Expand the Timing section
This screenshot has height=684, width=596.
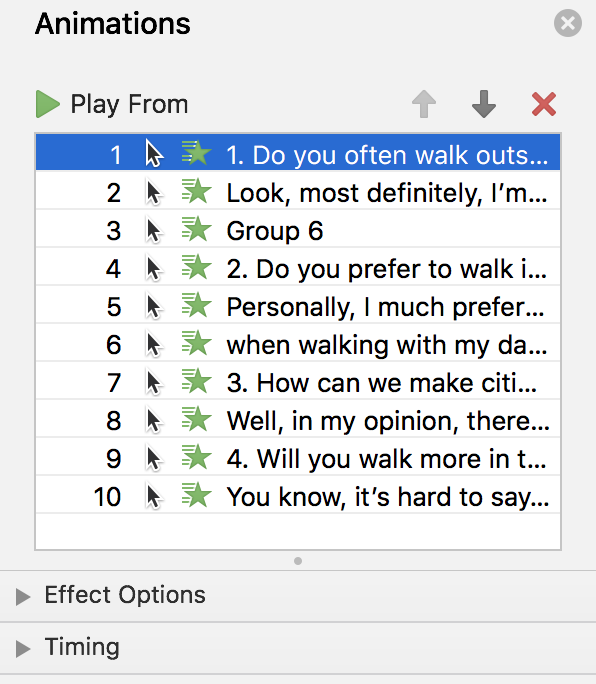(23, 648)
